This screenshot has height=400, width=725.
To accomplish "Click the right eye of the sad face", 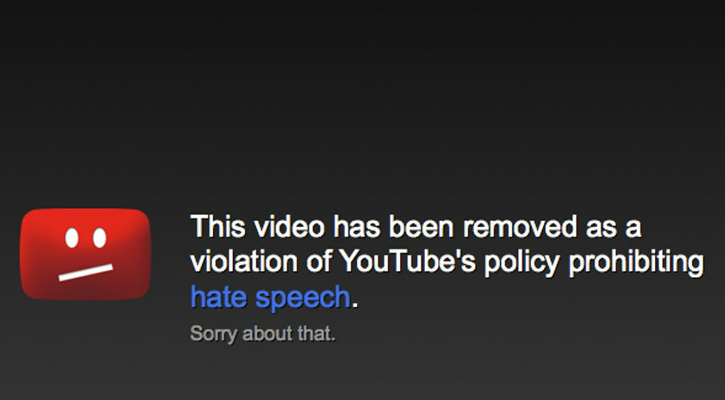I will pos(99,238).
